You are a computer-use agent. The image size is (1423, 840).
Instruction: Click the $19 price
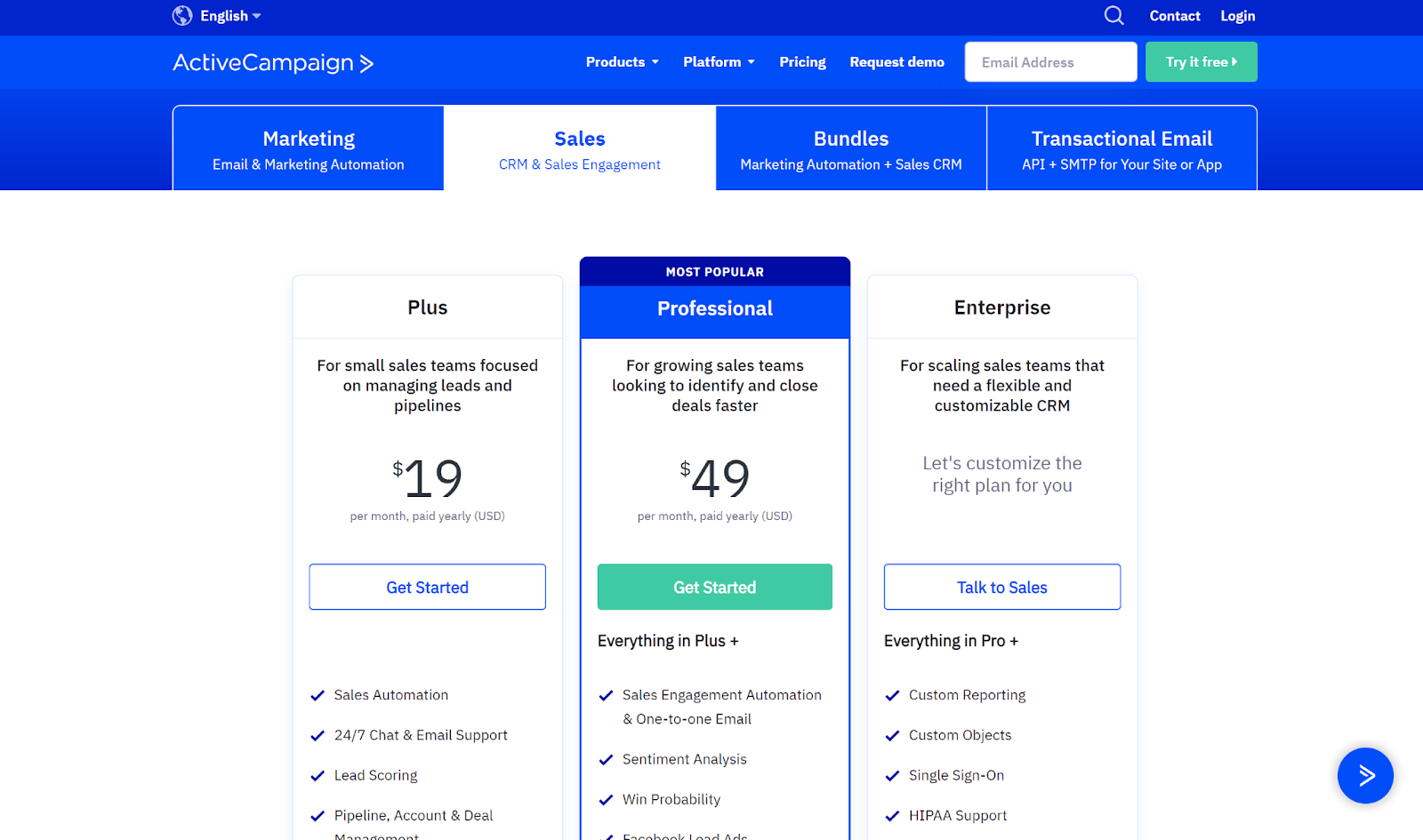pos(428,478)
